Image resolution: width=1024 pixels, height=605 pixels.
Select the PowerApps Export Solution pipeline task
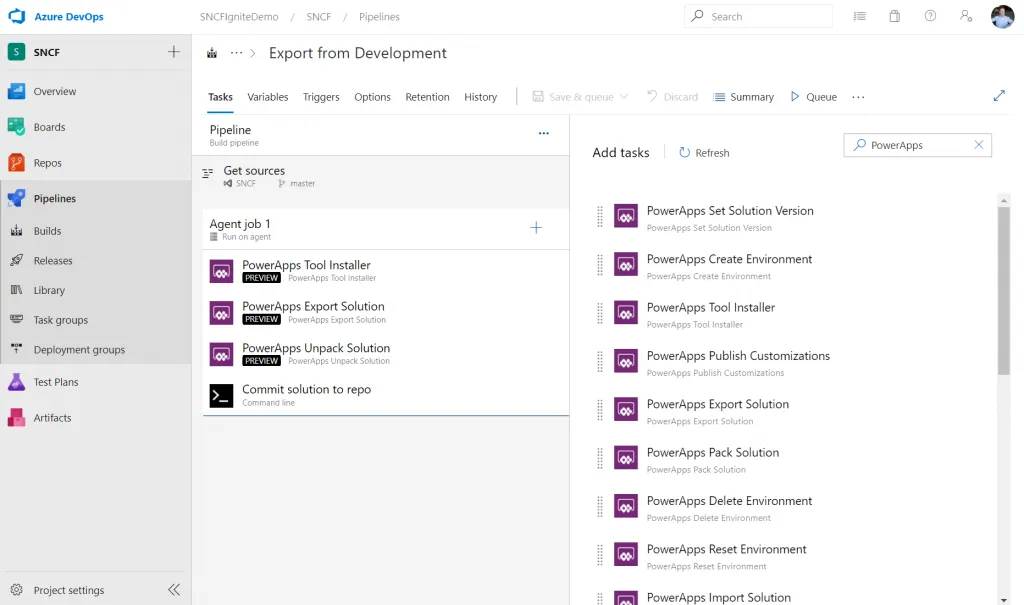(385, 312)
